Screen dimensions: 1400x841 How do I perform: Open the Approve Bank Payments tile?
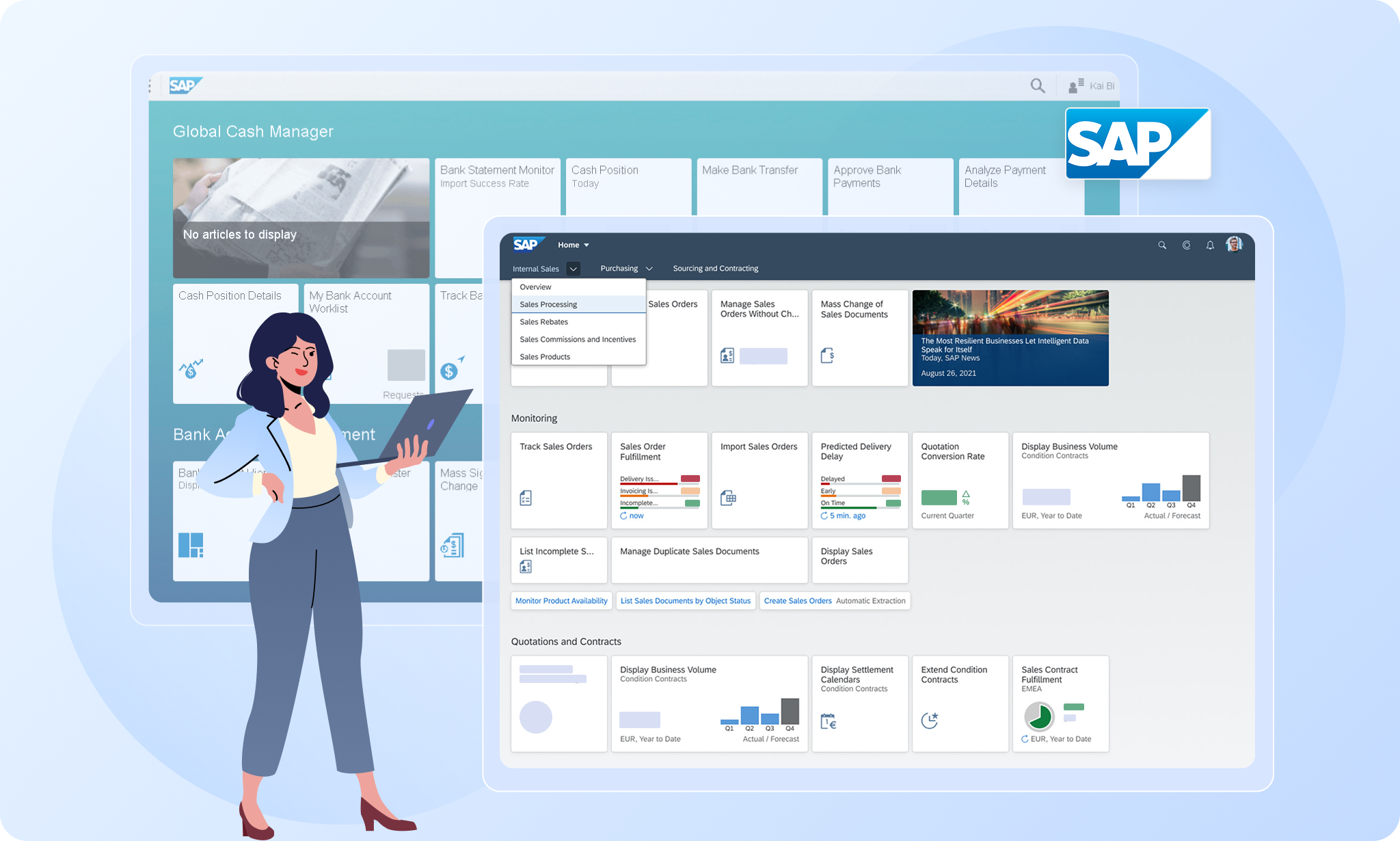pos(890,187)
